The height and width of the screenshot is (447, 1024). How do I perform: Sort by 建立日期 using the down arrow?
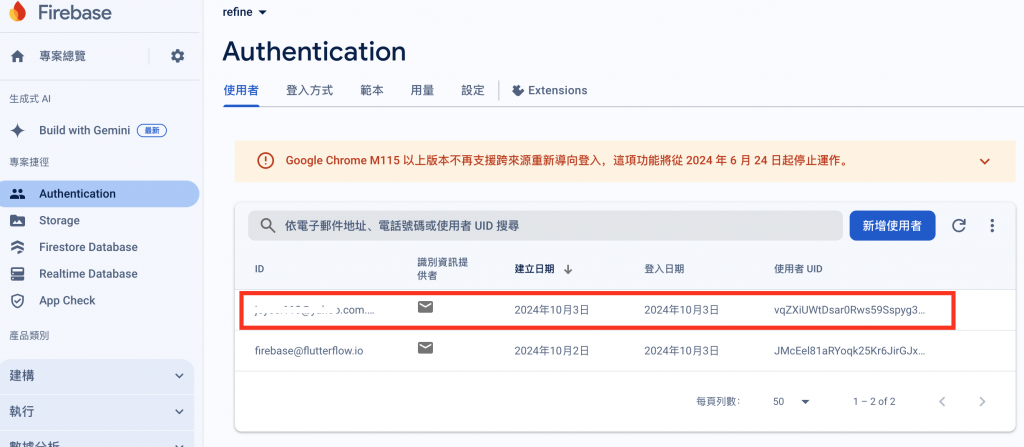[x=568, y=269]
